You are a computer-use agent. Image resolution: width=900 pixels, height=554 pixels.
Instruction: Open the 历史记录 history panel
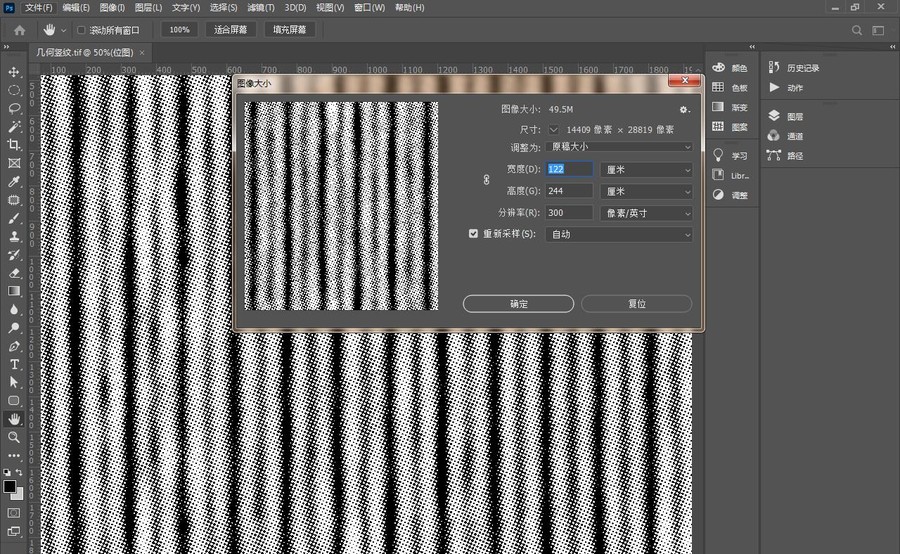[794, 68]
